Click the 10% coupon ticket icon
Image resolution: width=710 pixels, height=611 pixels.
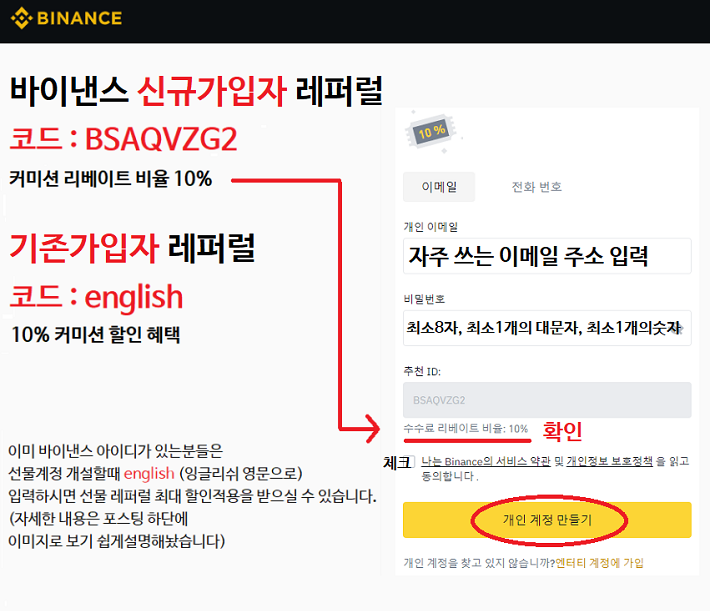(432, 132)
